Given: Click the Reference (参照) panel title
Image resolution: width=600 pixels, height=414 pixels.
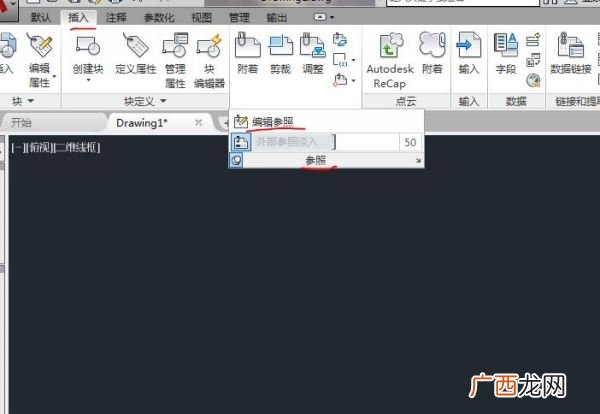Looking at the screenshot, I should click(316, 160).
